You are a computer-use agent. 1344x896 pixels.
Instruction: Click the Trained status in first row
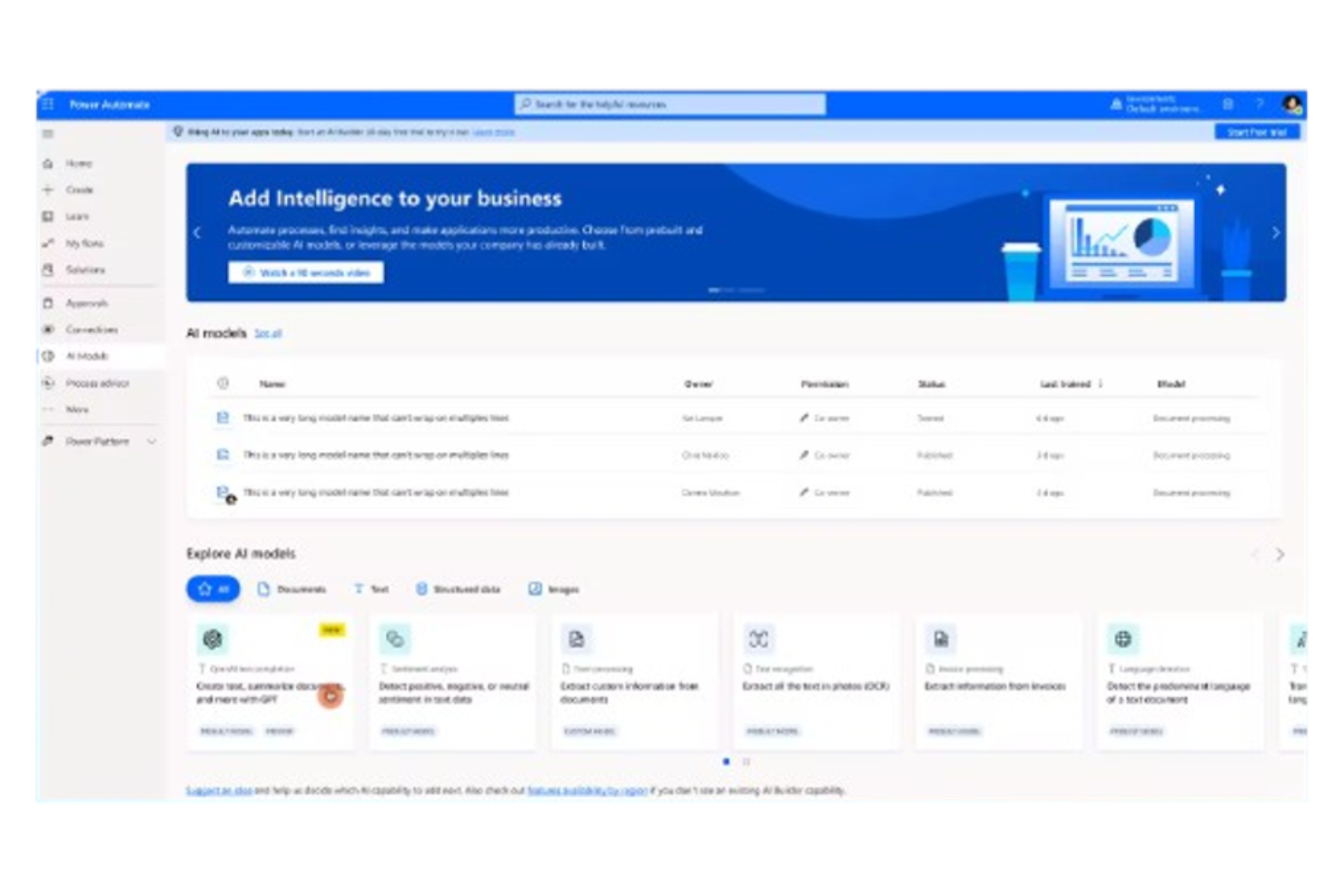[x=931, y=418]
